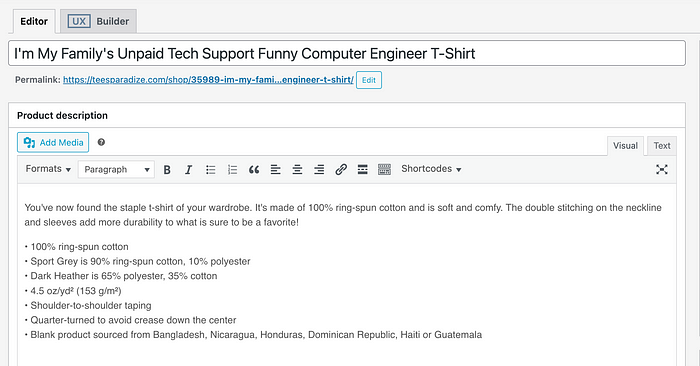This screenshot has height=366, width=700.
Task: Align text right
Action: click(319, 170)
